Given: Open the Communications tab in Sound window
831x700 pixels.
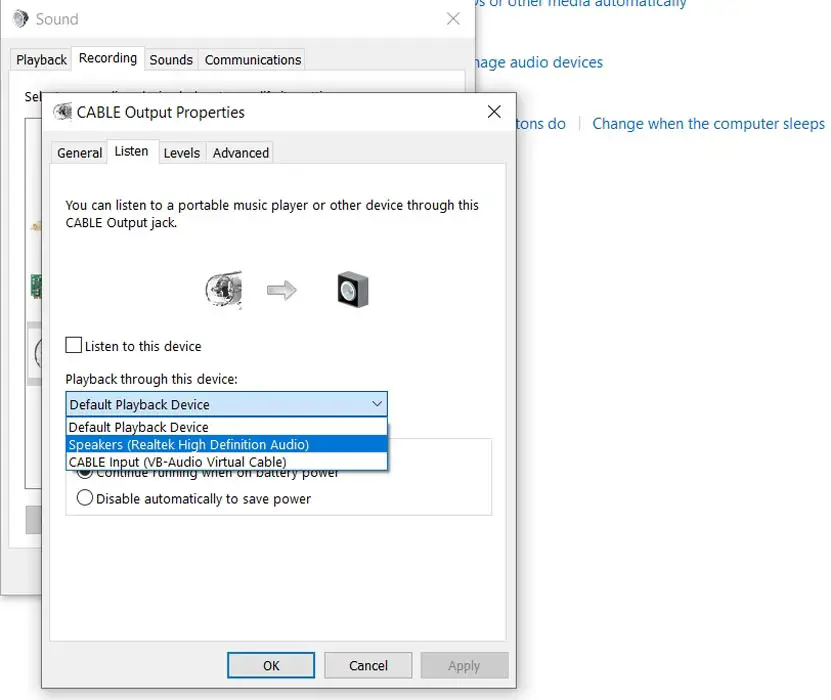Looking at the screenshot, I should (253, 60).
